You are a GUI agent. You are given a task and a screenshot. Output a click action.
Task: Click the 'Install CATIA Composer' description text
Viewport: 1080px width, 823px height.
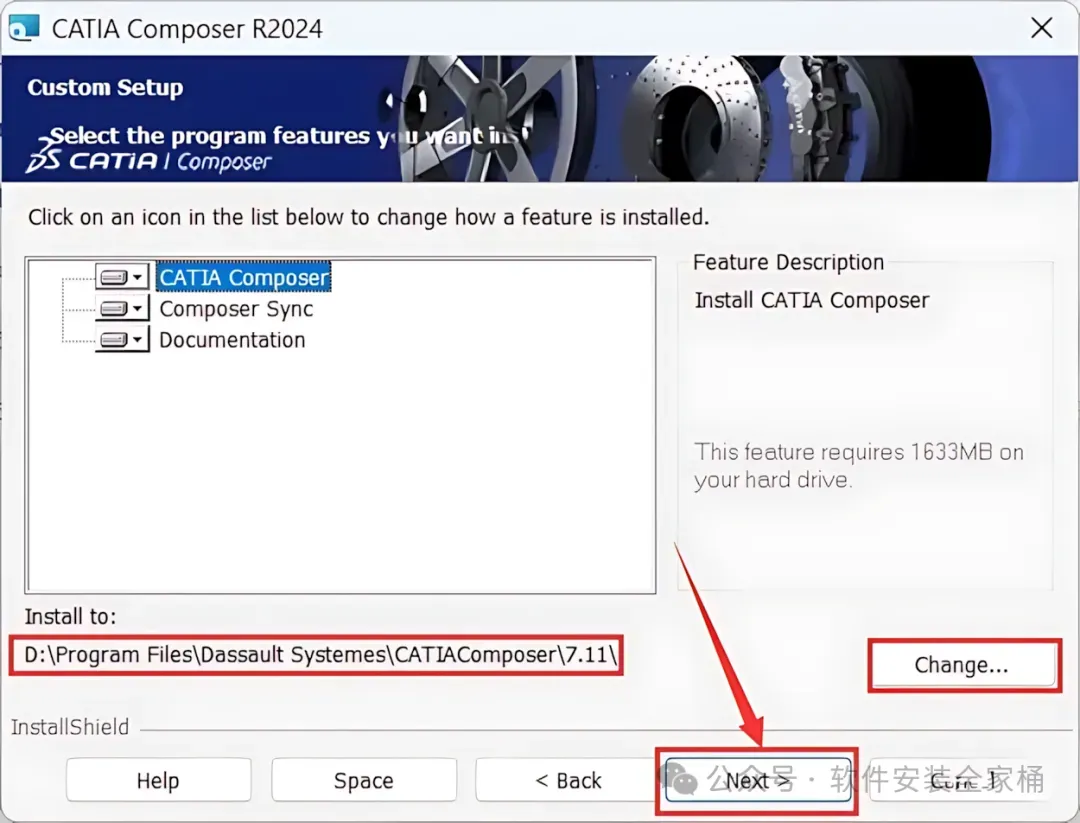(x=811, y=300)
